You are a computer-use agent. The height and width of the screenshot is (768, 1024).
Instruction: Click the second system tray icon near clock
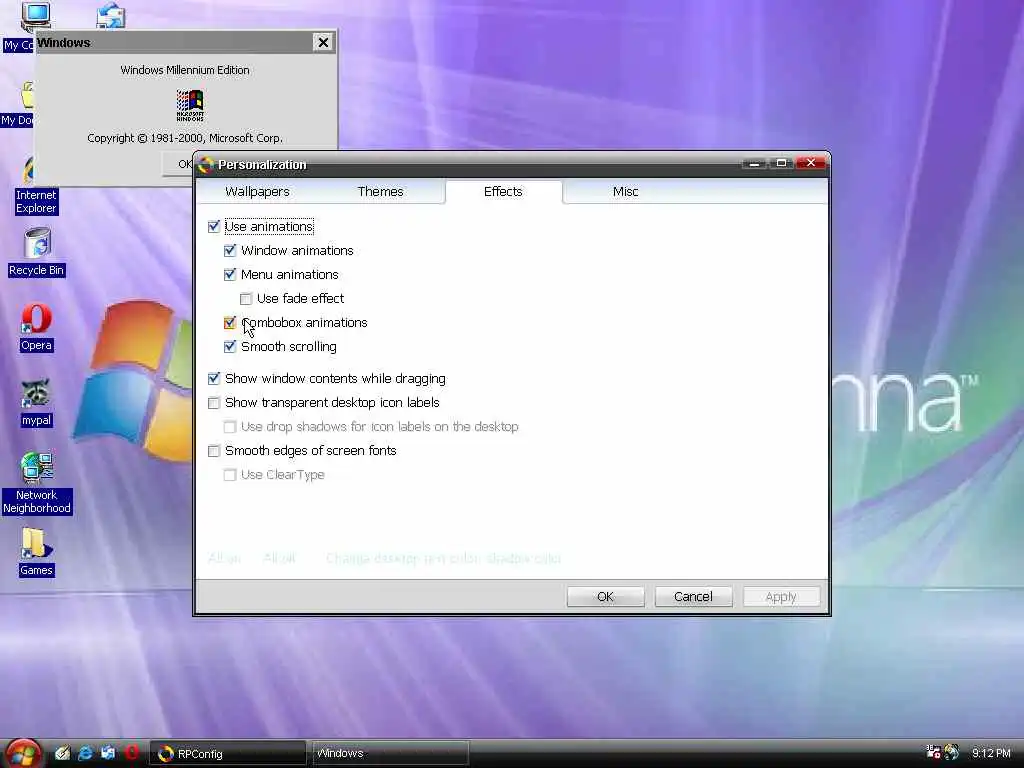(952, 752)
